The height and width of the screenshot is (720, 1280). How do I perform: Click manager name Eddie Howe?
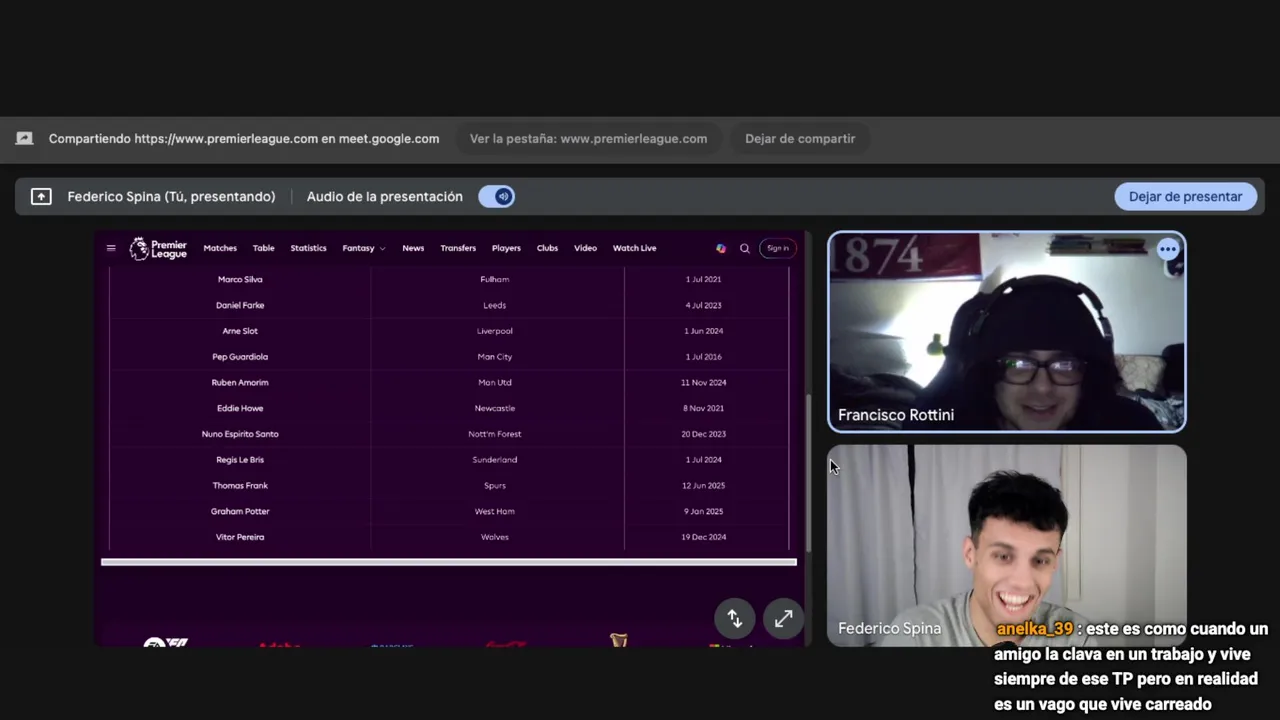[x=240, y=408]
